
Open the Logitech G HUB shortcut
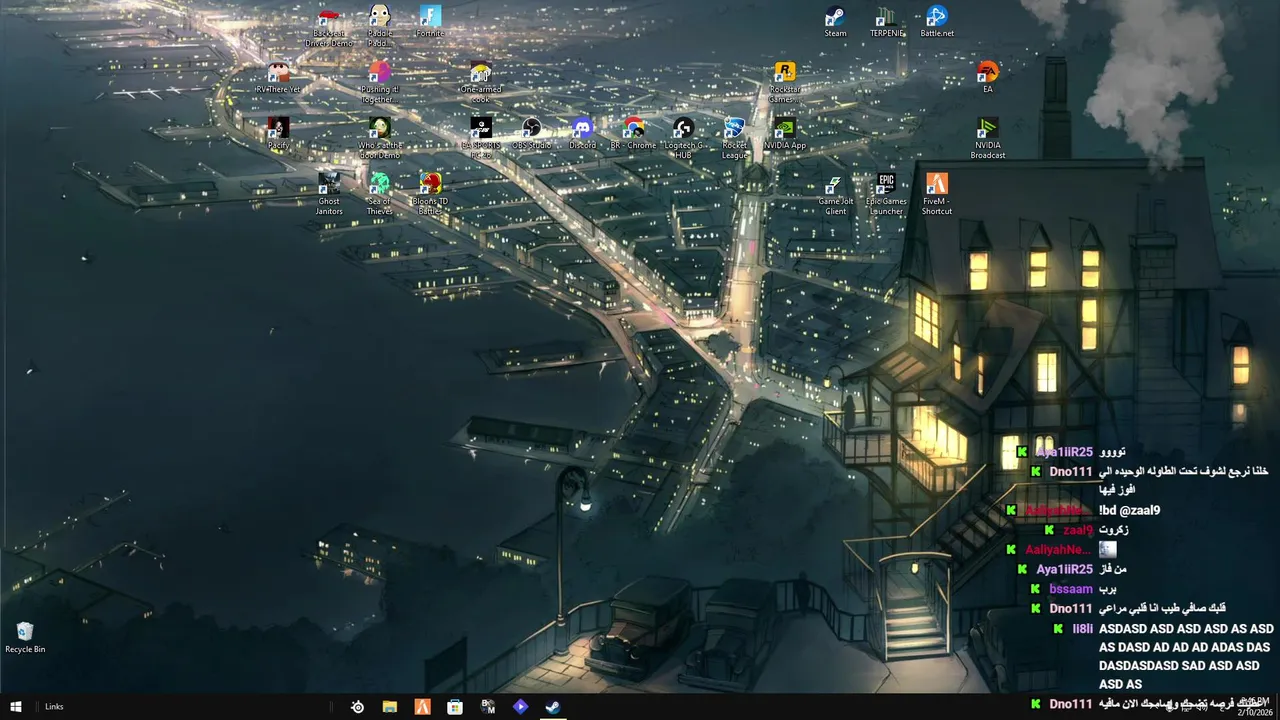(684, 139)
